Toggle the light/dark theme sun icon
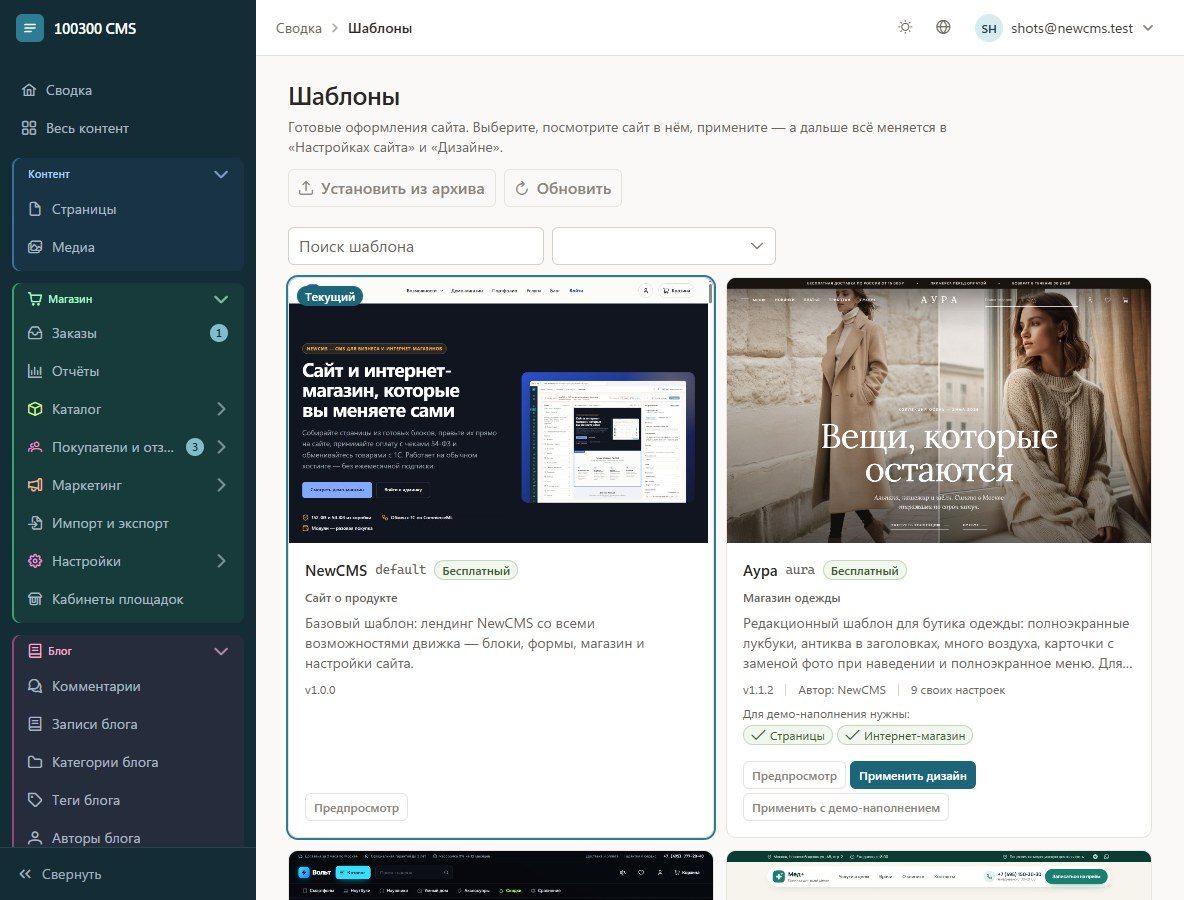Image resolution: width=1184 pixels, height=900 pixels. [x=905, y=27]
